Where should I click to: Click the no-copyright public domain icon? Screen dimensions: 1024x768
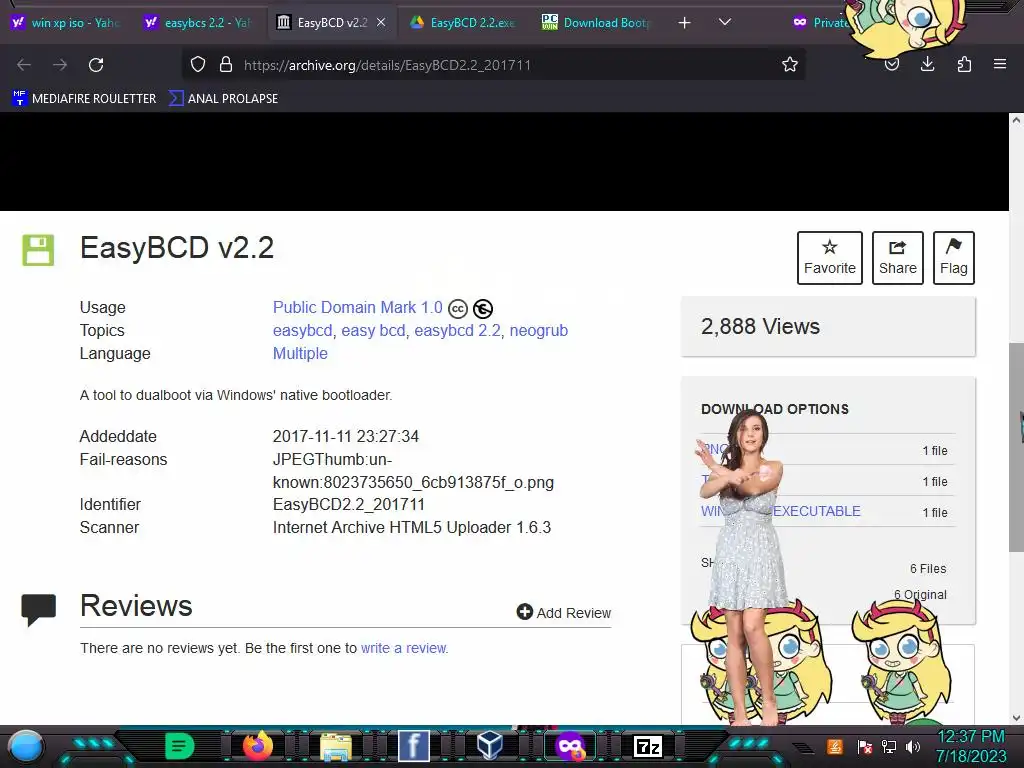[x=483, y=308]
